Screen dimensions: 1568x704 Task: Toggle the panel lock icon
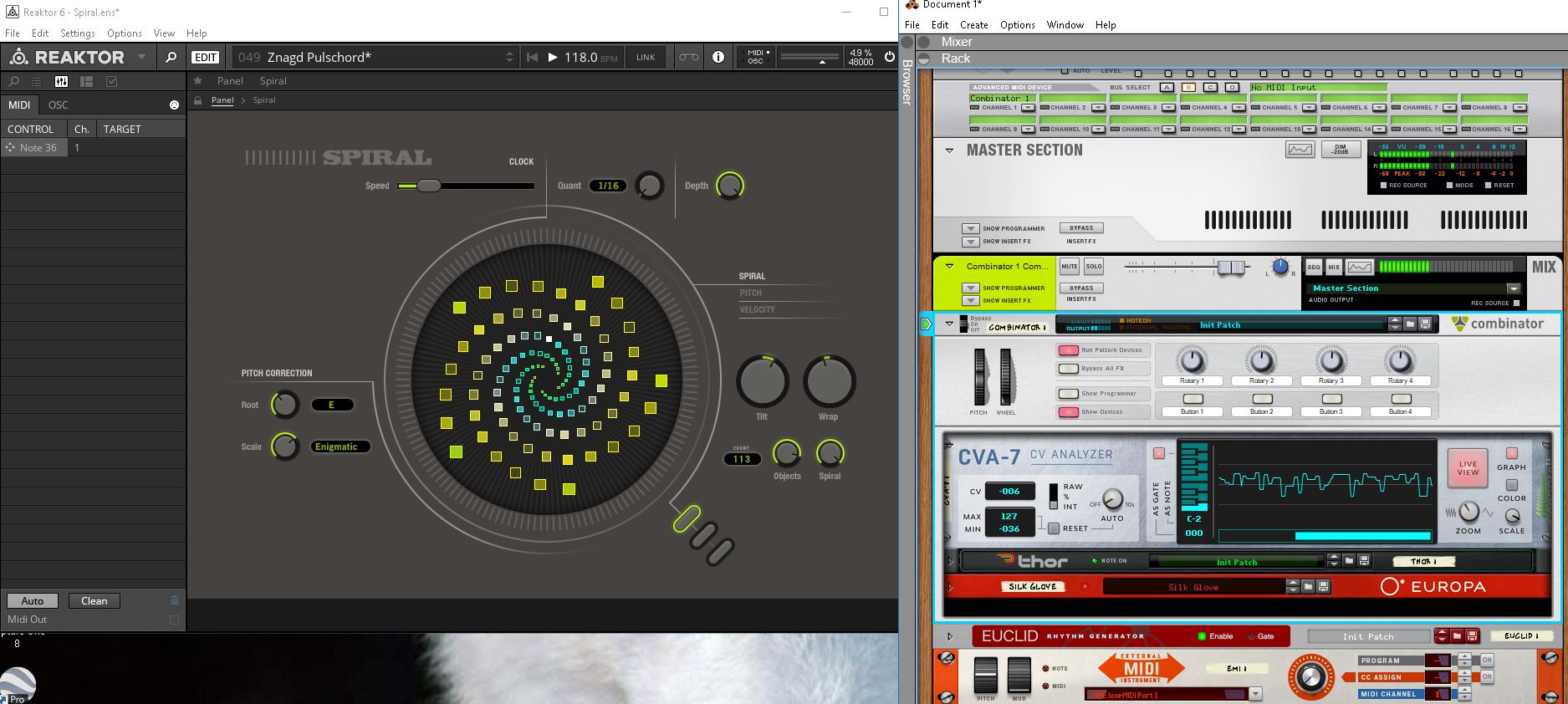198,100
